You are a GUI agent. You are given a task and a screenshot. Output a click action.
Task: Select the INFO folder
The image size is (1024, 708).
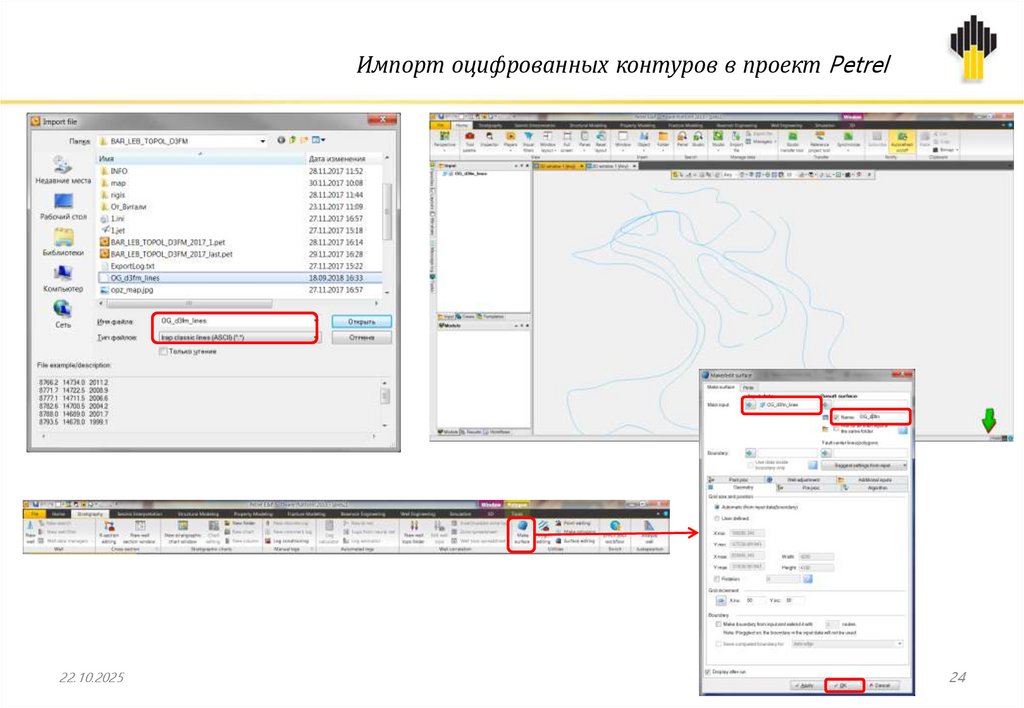coord(119,171)
